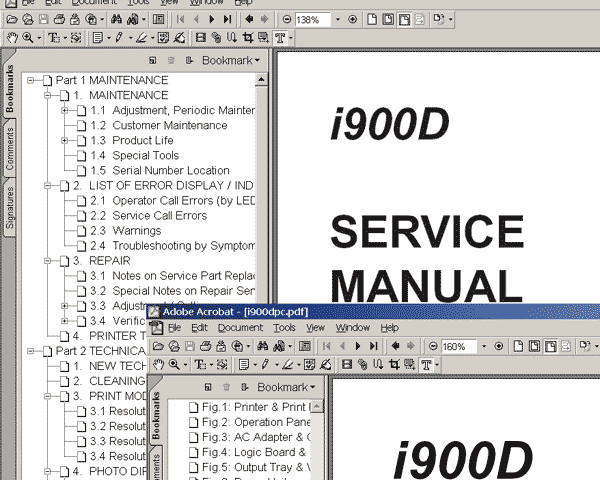Open the Note tool dropdown arrow in the back window
This screenshot has width=600, height=480.
pos(109,38)
